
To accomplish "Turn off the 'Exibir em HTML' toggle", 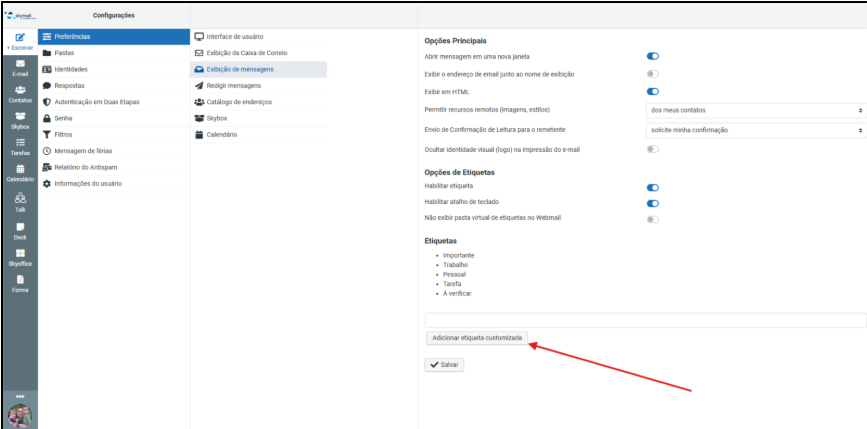I will [x=653, y=92].
